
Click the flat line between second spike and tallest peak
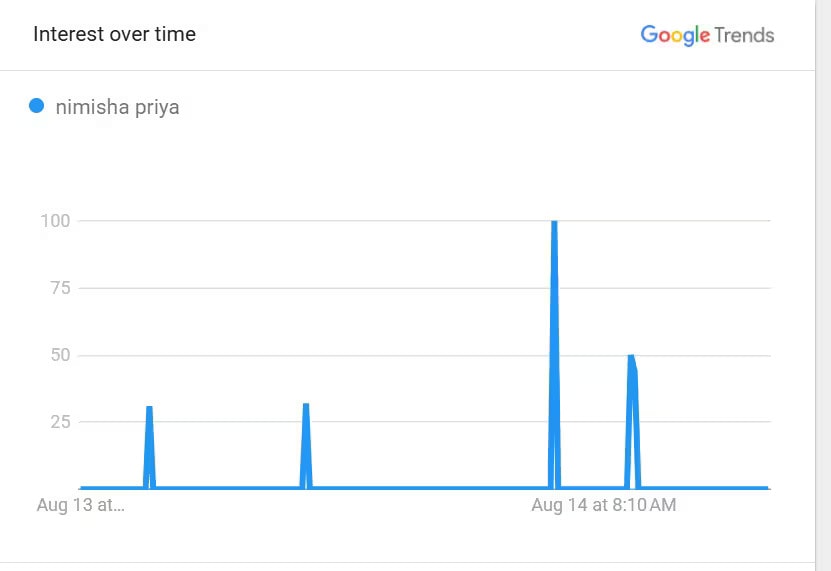click(428, 488)
